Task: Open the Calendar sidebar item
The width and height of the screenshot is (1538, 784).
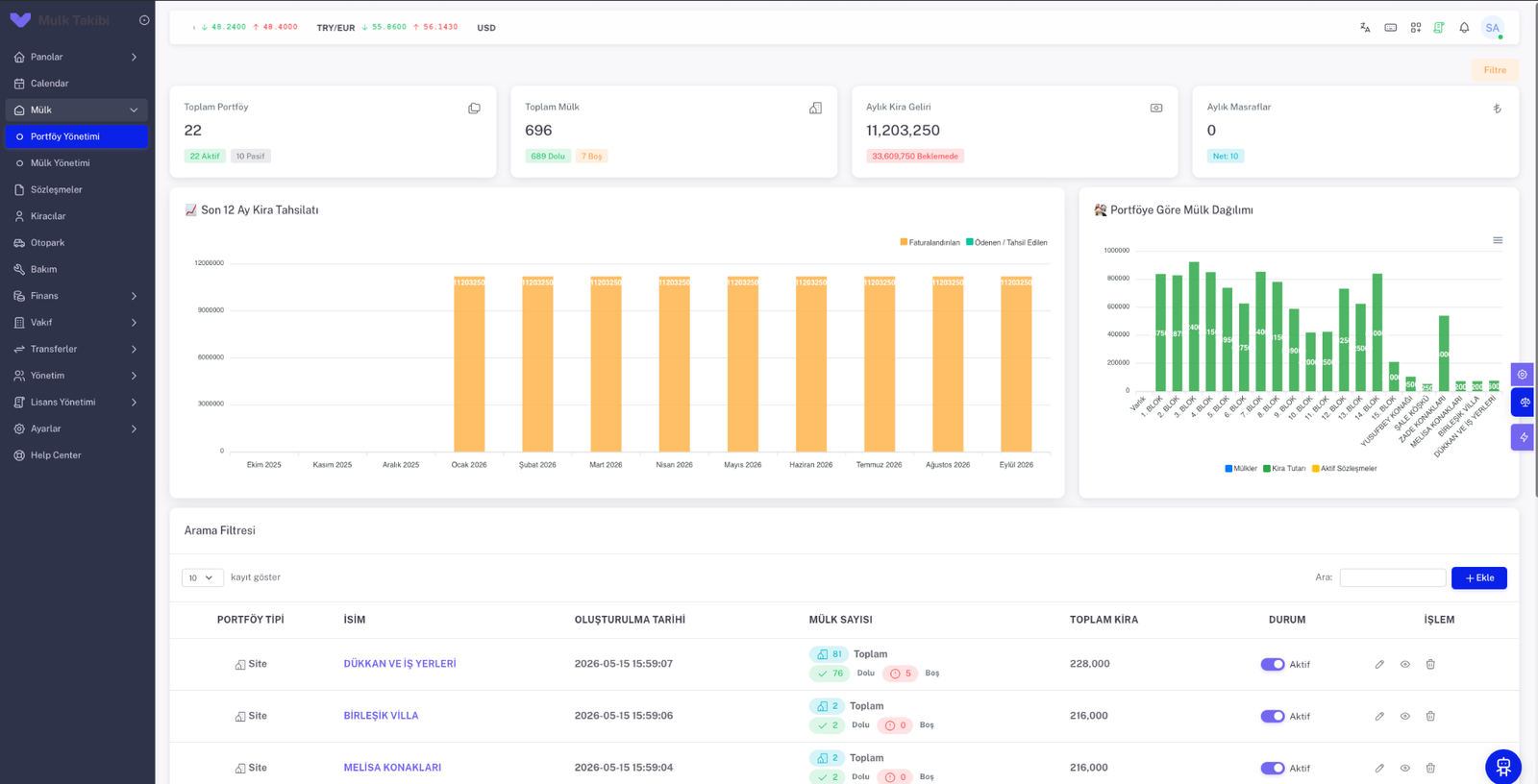Action: pyautogui.click(x=77, y=84)
